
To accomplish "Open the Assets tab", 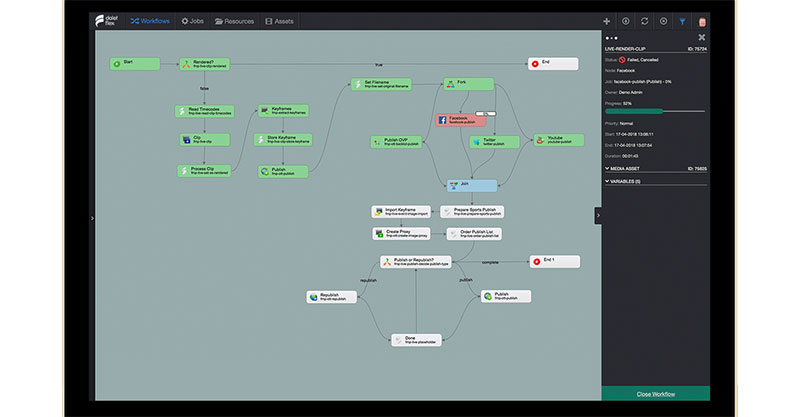I will tap(280, 21).
